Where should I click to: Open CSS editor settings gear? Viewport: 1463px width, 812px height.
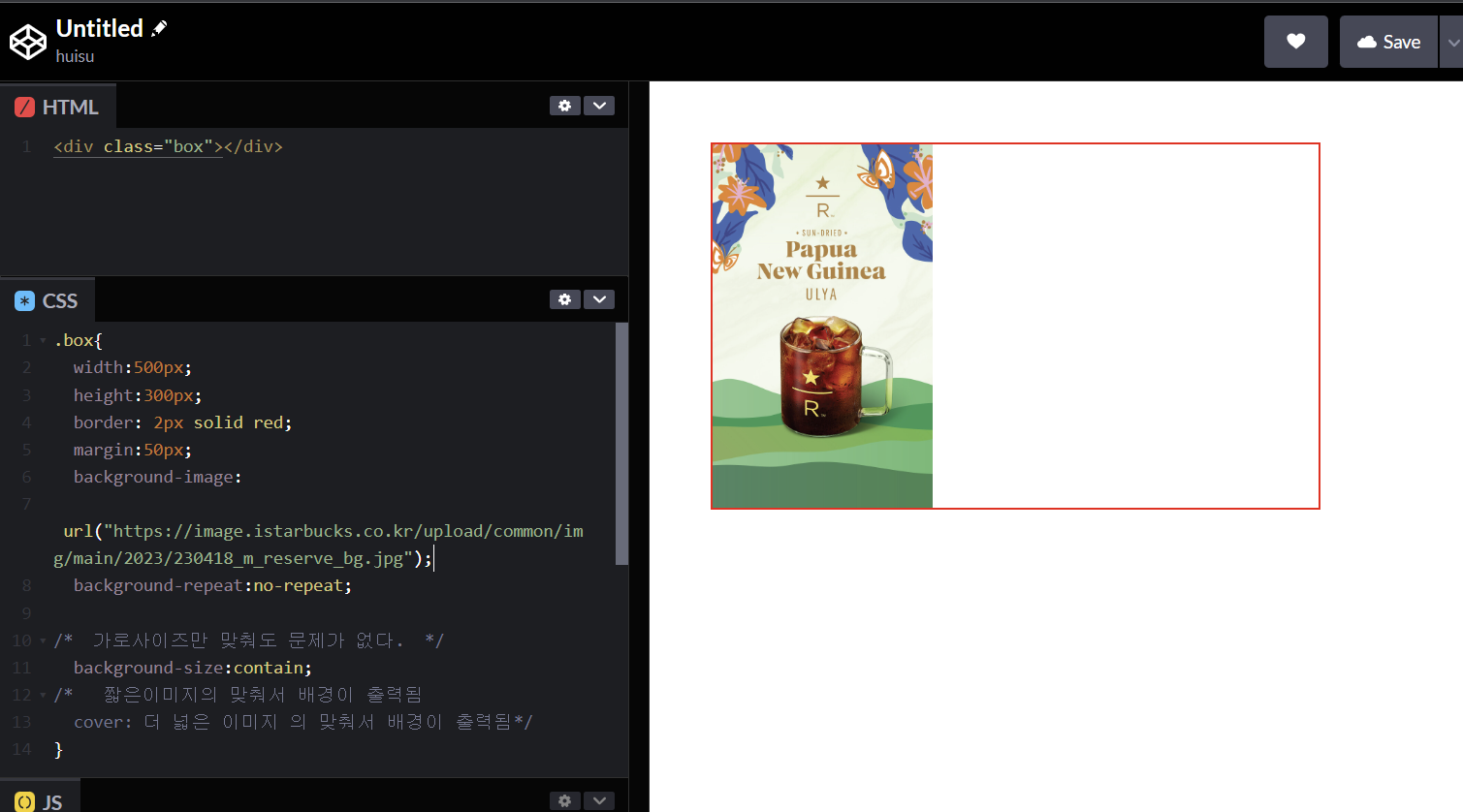pos(565,299)
